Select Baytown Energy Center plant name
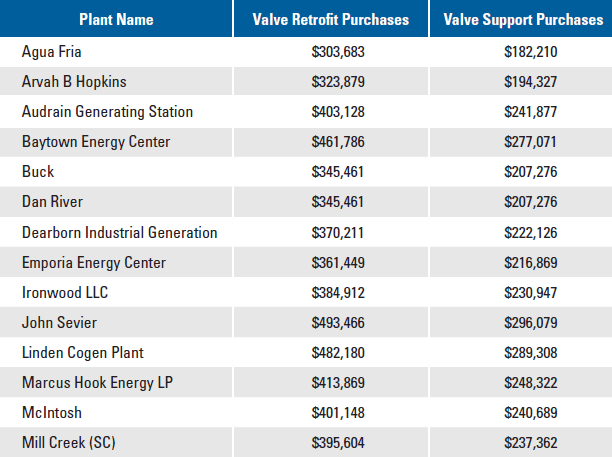This screenshot has width=612, height=457. coord(96,142)
